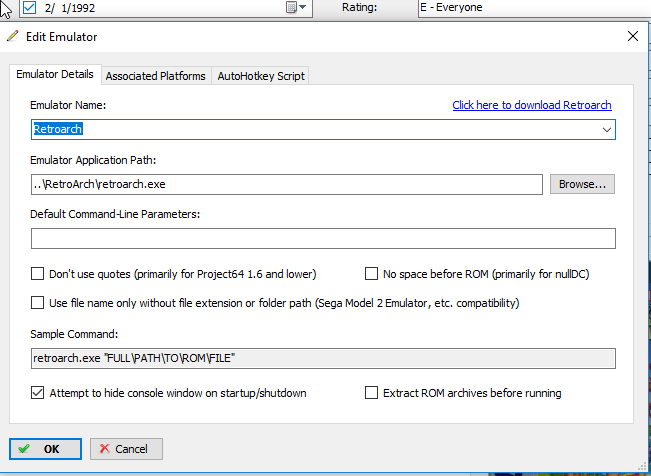The image size is (651, 476).
Task: Click the Sample Command label
Action: click(x=74, y=334)
